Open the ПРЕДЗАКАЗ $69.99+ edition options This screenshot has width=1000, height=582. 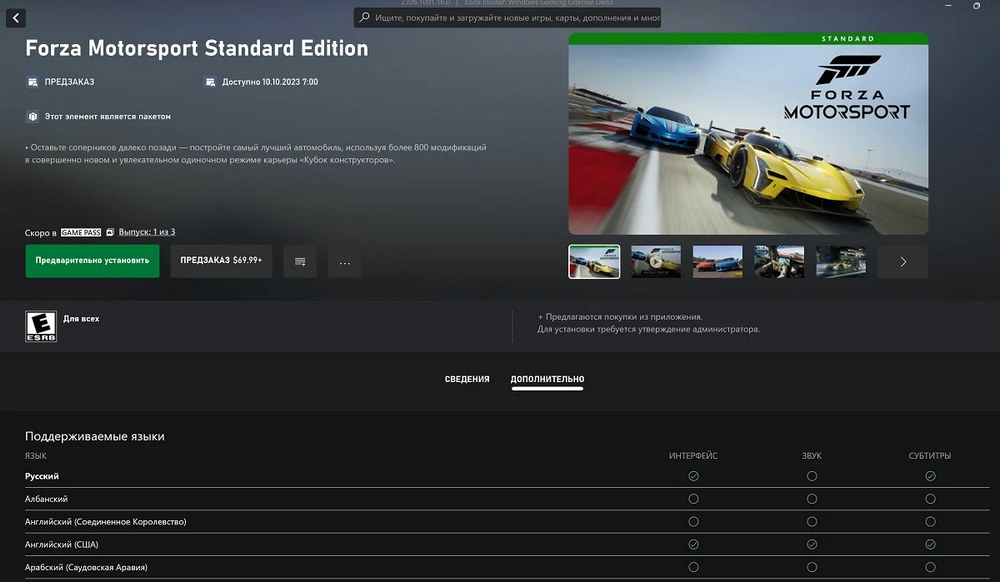221,260
